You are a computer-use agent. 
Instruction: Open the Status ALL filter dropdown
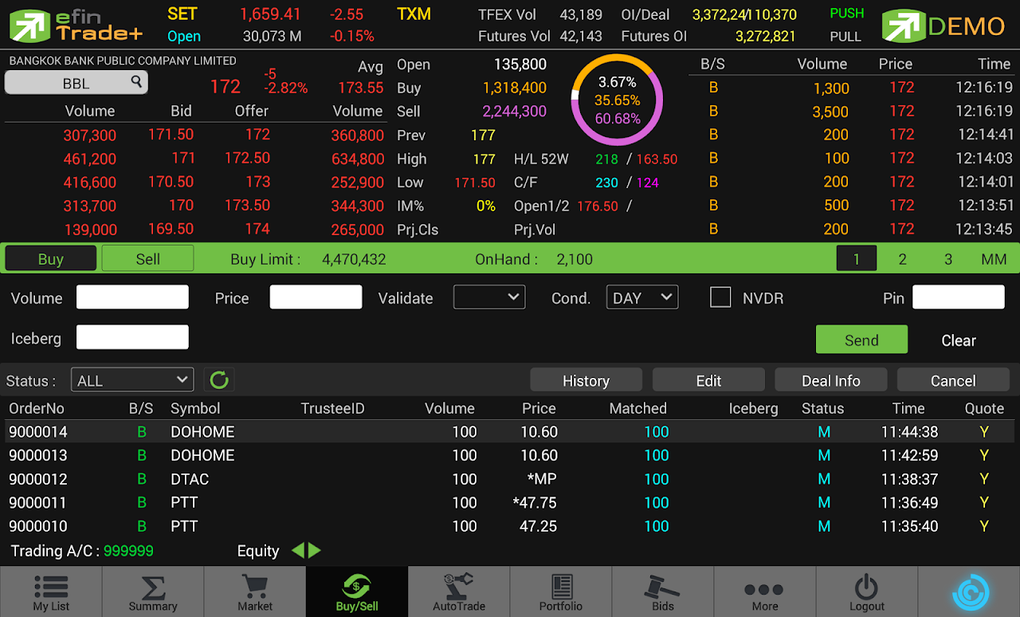[131, 379]
